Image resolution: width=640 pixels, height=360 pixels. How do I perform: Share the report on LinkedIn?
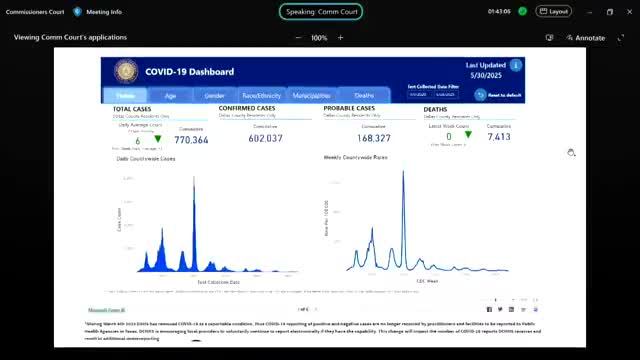point(511,309)
